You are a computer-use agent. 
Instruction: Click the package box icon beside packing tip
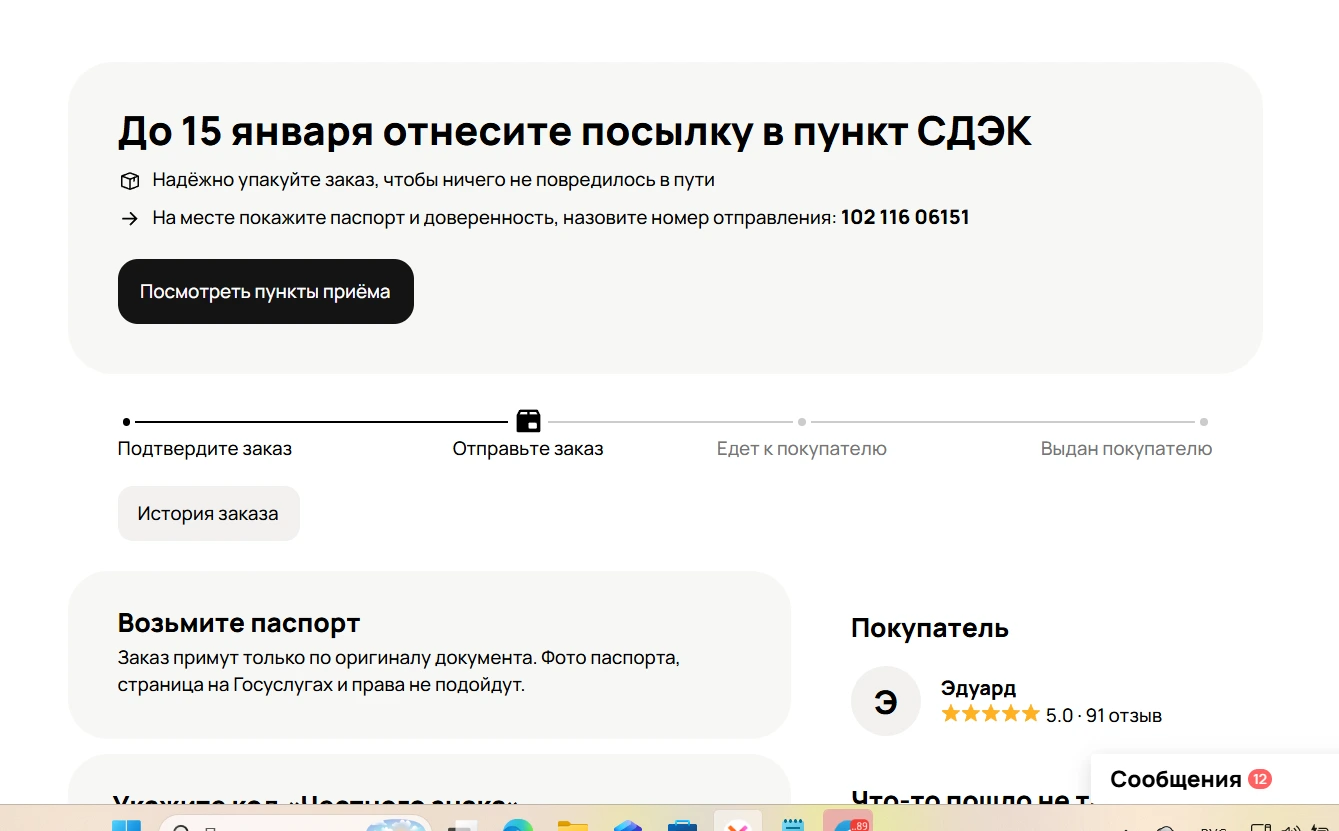coord(129,181)
